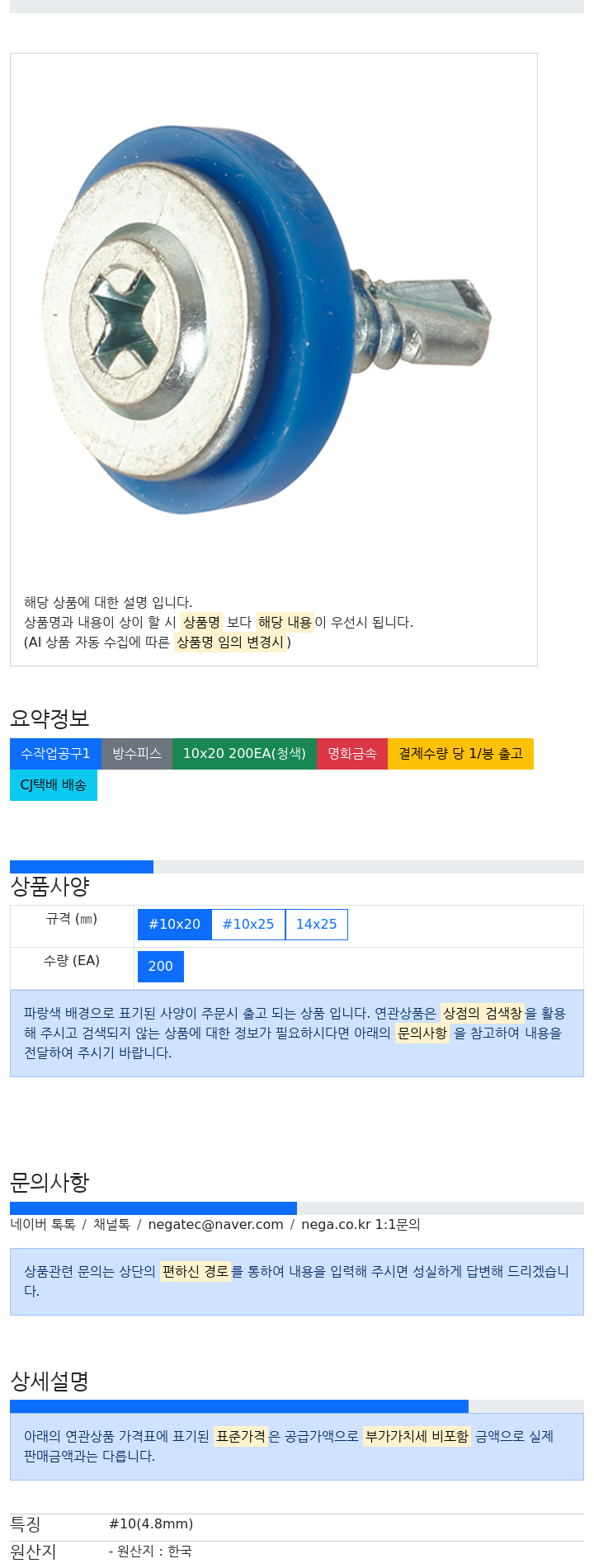Open the 채널톡 chat link
The height and width of the screenshot is (1568, 594).
click(111, 1225)
